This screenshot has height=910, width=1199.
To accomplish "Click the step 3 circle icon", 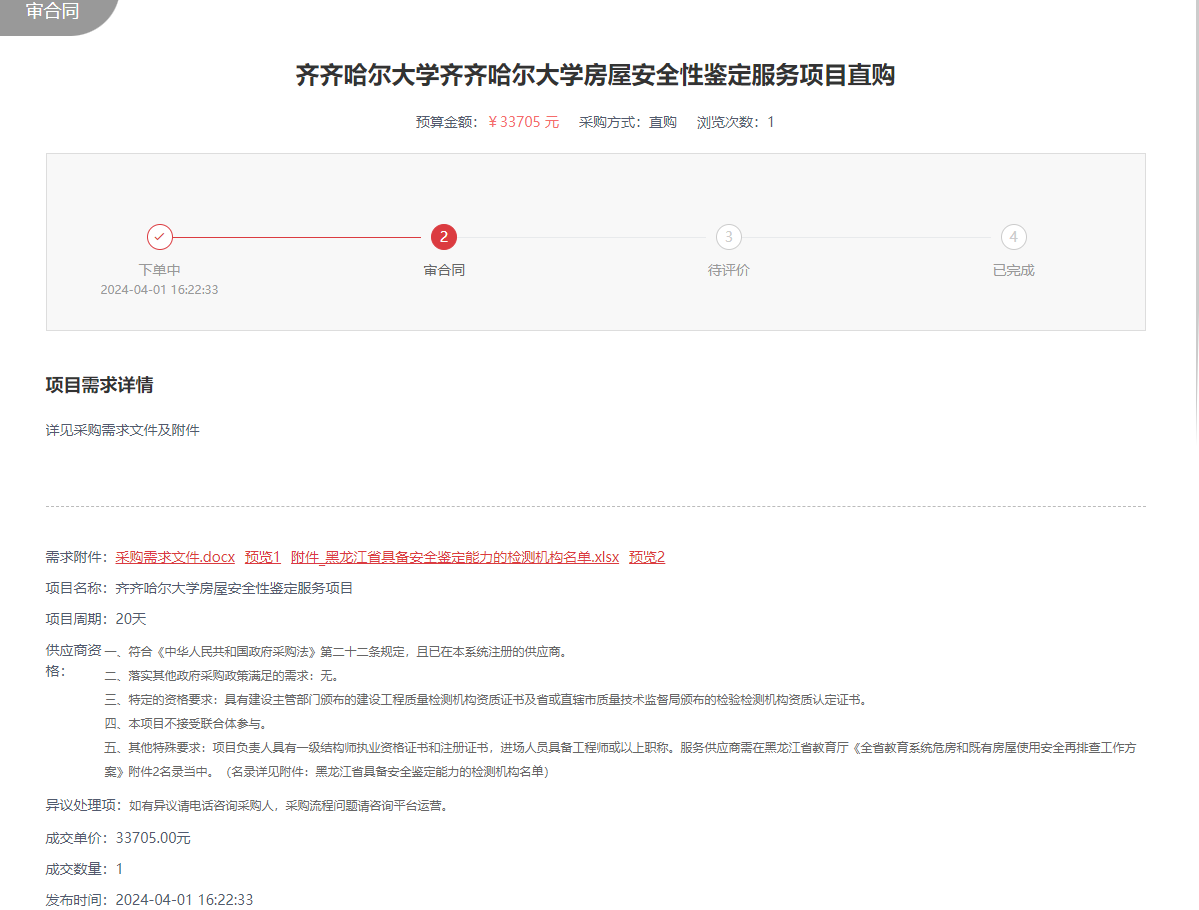I will pos(729,237).
